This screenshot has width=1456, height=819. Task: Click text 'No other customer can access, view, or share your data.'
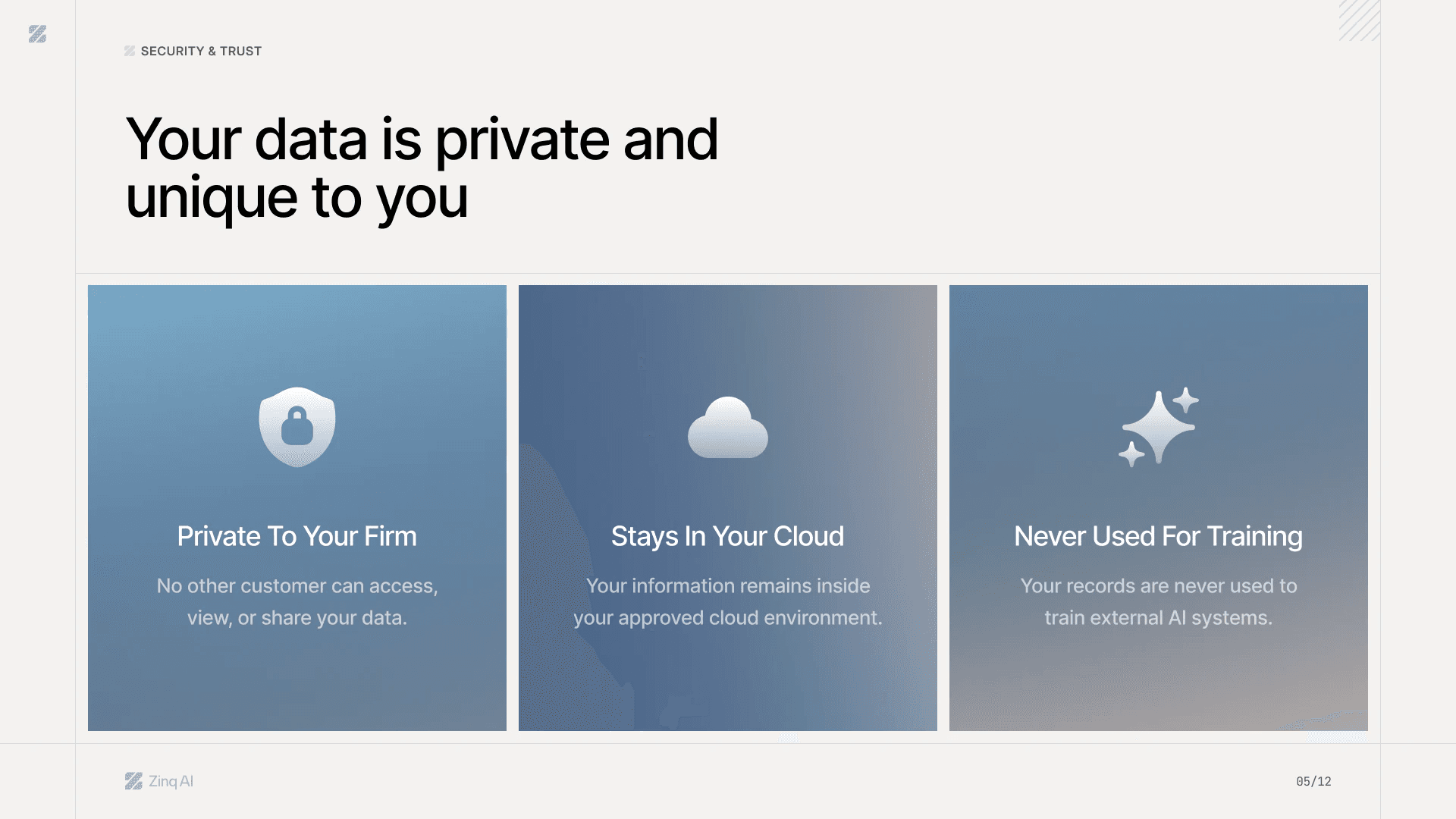pyautogui.click(x=297, y=601)
